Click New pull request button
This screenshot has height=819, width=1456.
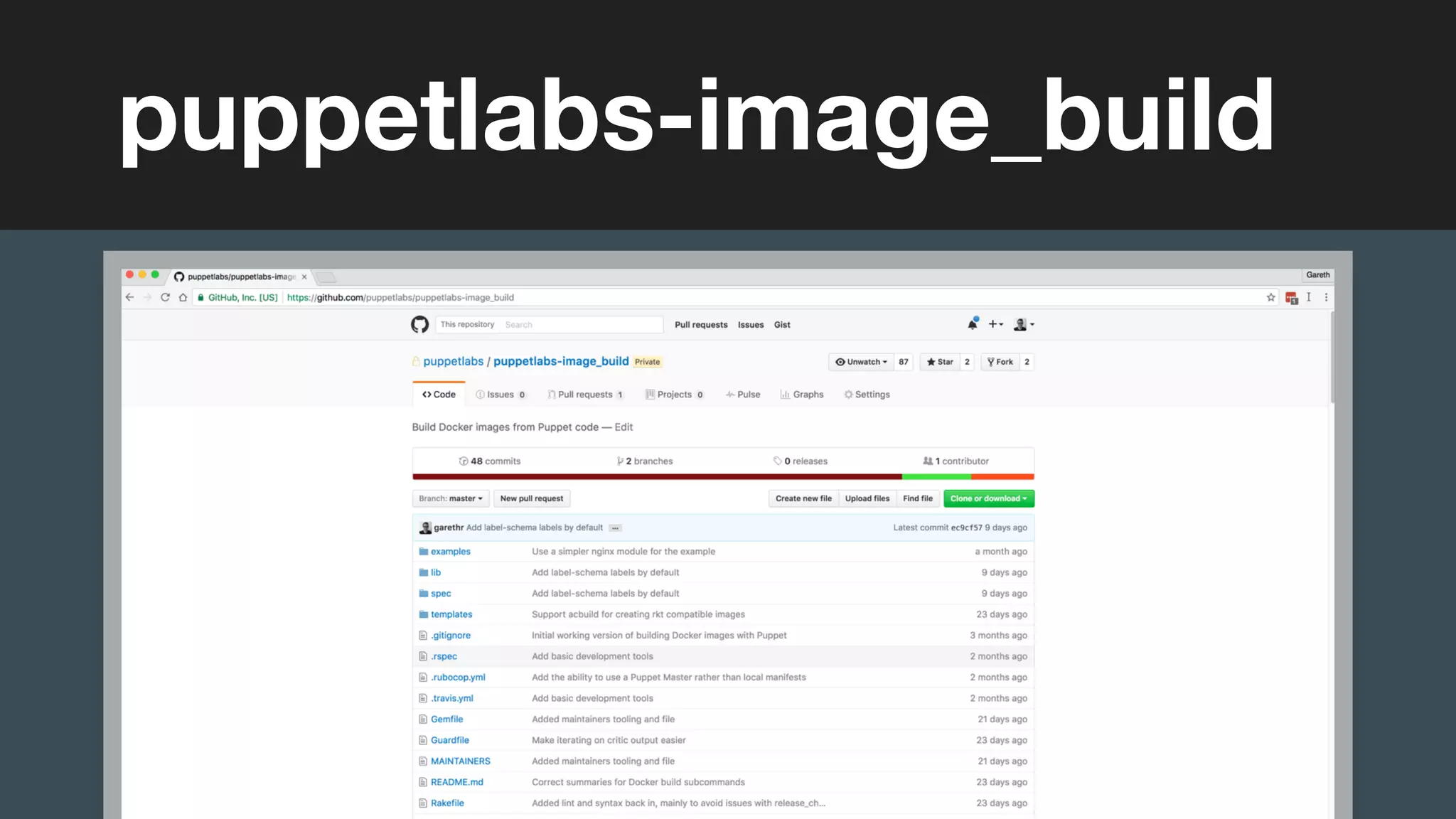click(x=532, y=499)
